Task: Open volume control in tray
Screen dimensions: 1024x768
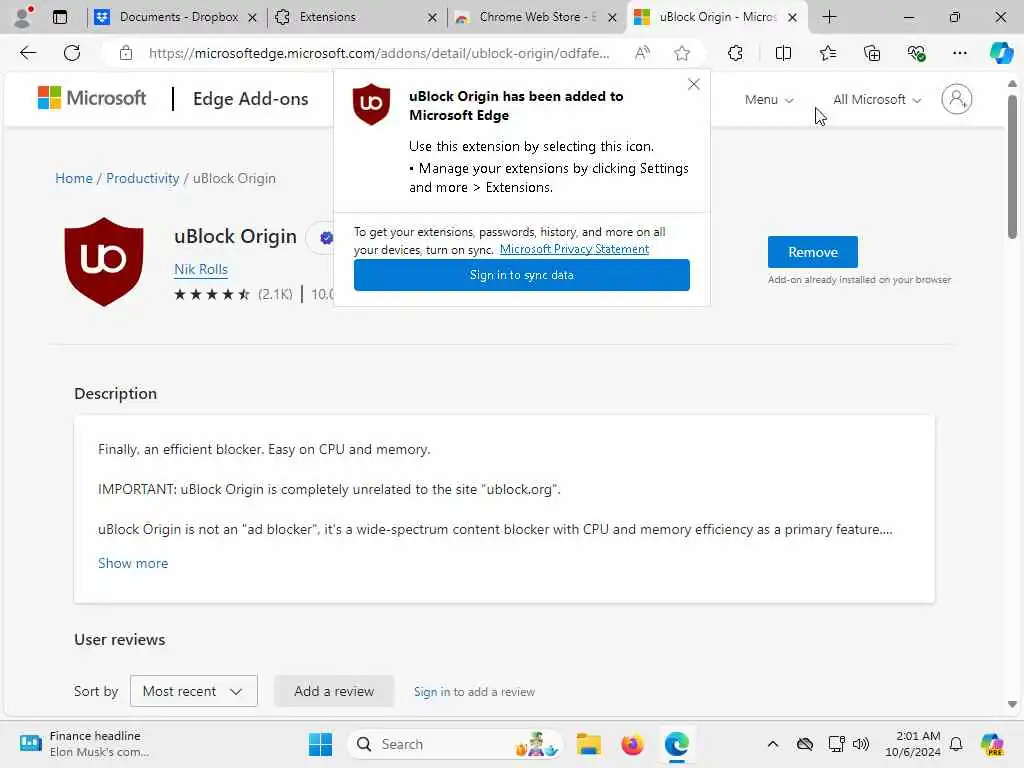Action: (861, 744)
